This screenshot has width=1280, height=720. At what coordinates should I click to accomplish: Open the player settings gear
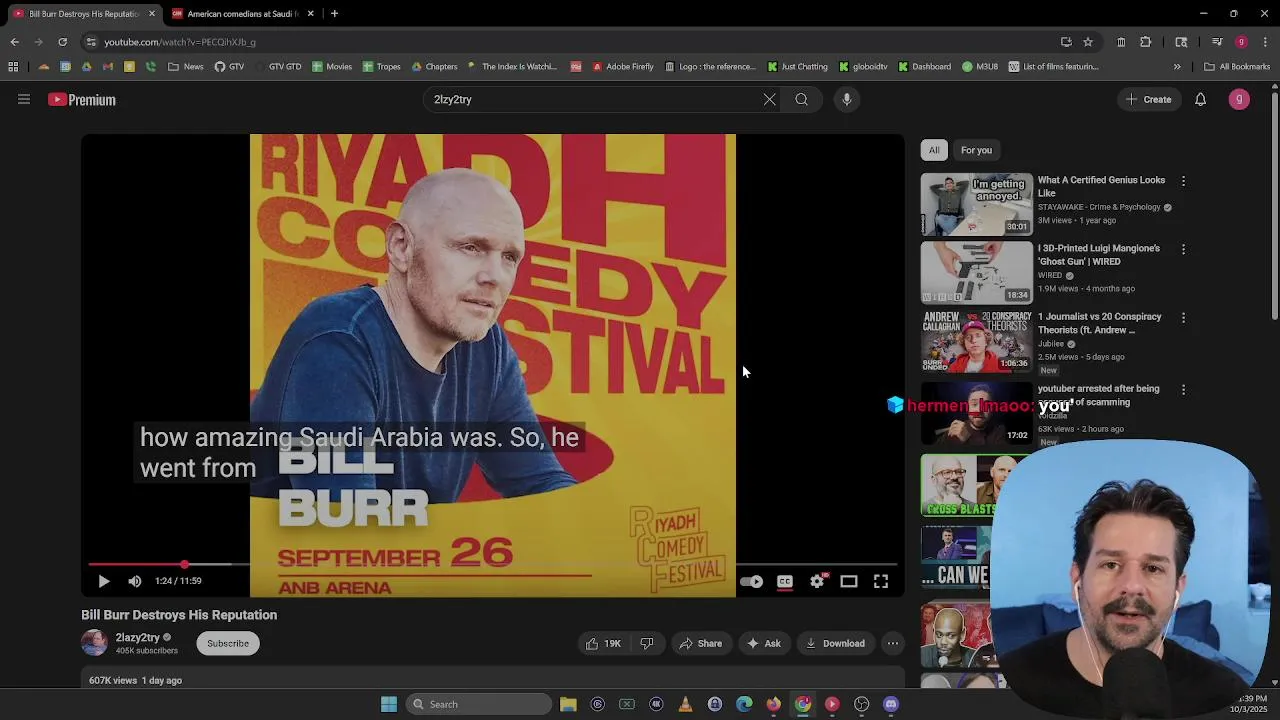[x=817, y=581]
